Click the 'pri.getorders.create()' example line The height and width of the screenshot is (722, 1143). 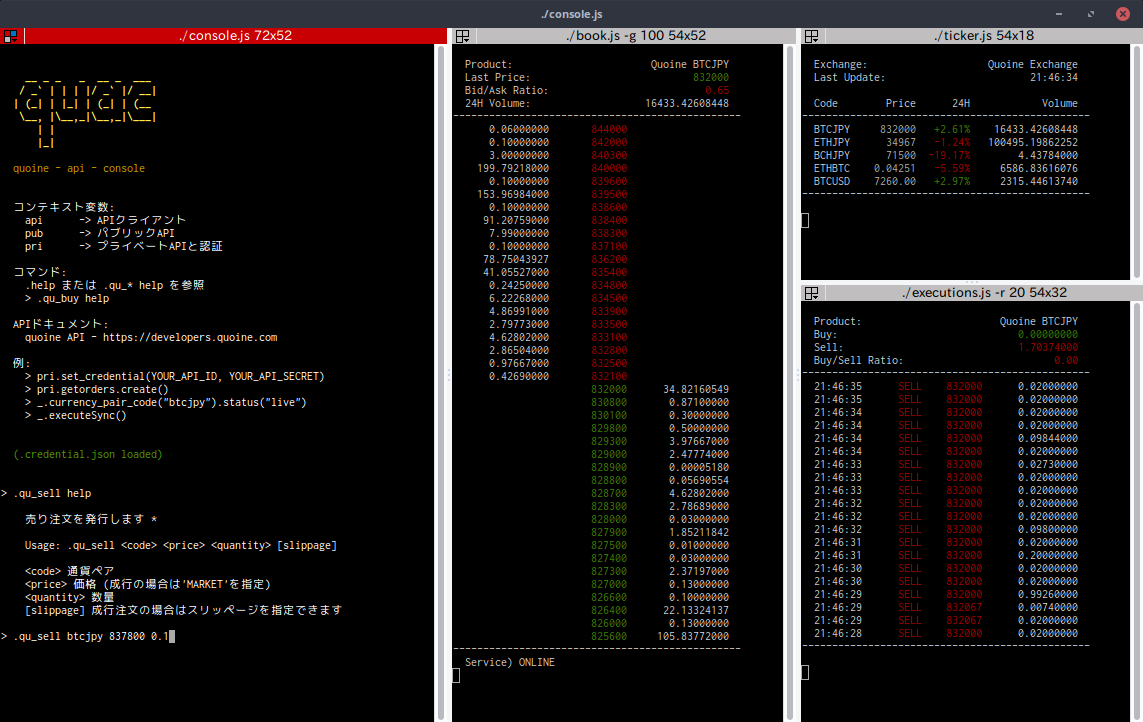pyautogui.click(x=103, y=389)
